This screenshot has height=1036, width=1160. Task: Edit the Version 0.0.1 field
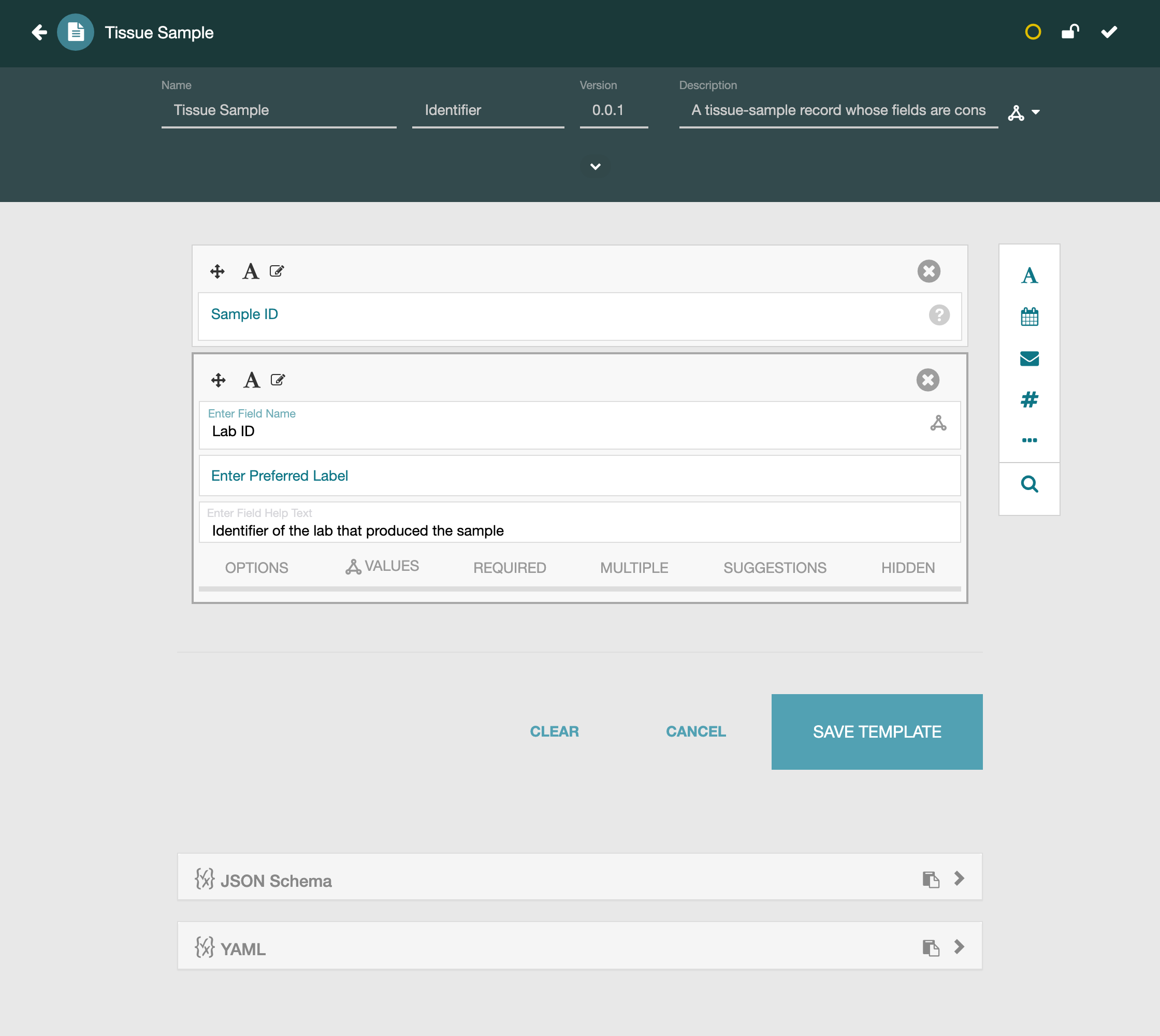(614, 110)
